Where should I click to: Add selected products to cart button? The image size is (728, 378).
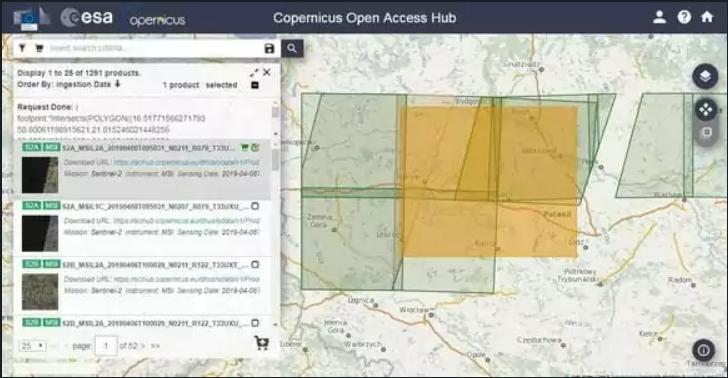click(x=262, y=343)
